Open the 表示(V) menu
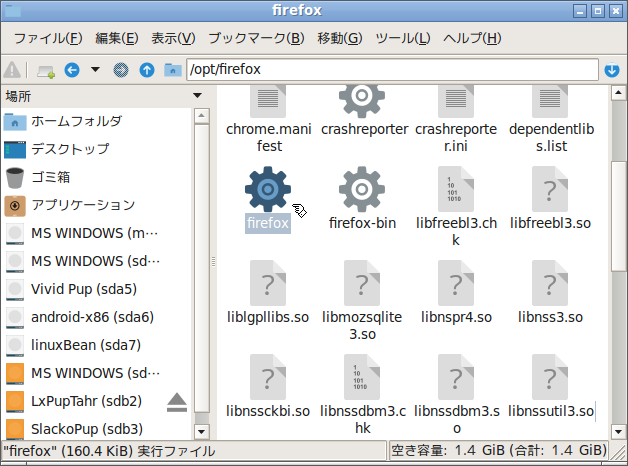Screen dimensions: 628x466 point(173,38)
